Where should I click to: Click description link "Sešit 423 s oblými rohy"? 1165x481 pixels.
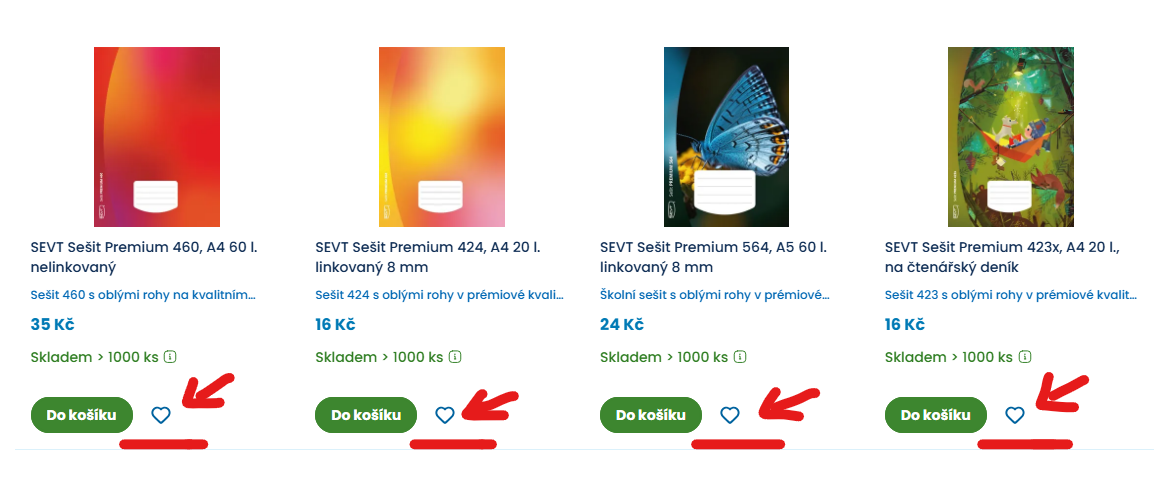1010,295
